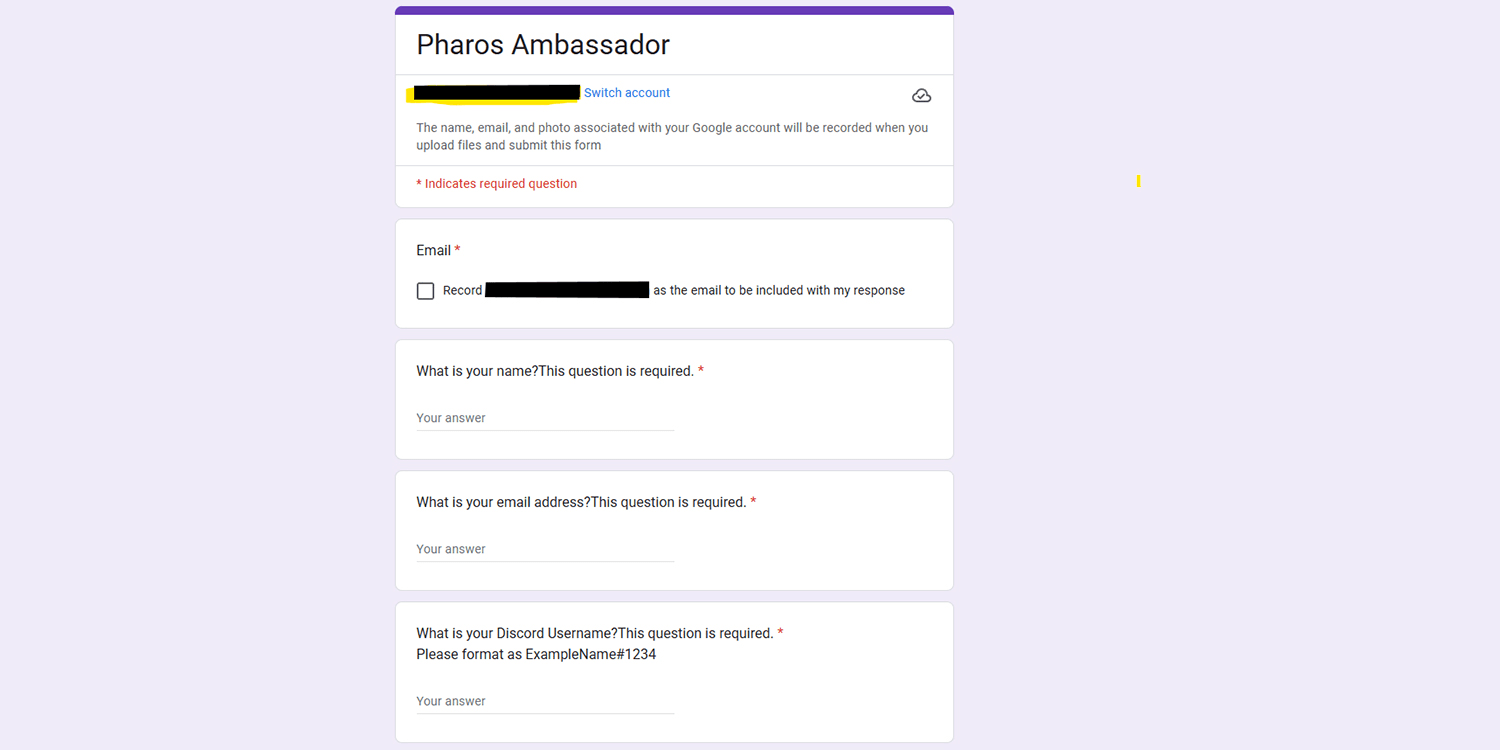Click the Pharos Ambassador form title
Image resolution: width=1500 pixels, height=750 pixels.
543,45
